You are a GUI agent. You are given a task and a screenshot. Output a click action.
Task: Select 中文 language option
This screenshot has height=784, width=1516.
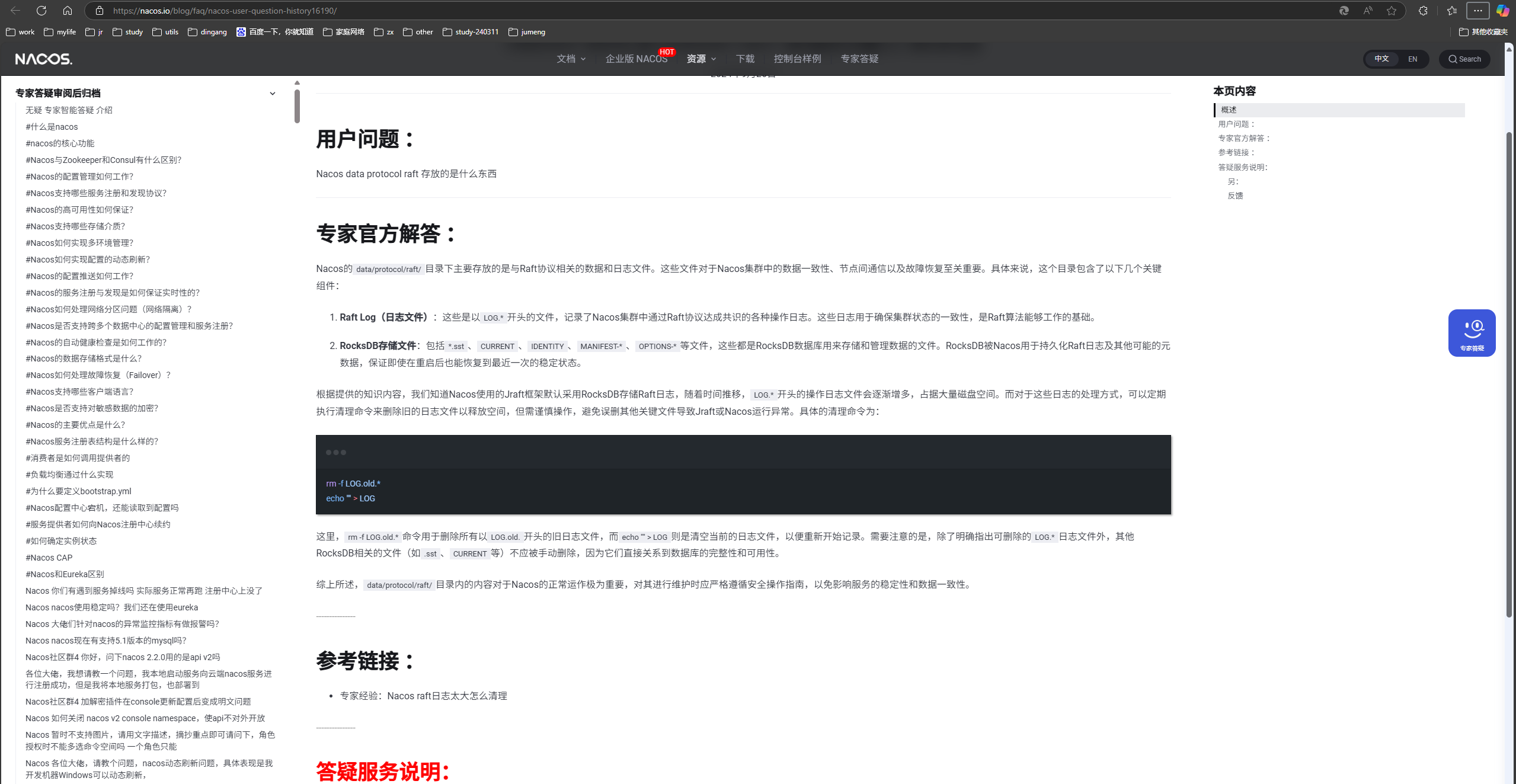pos(1381,59)
